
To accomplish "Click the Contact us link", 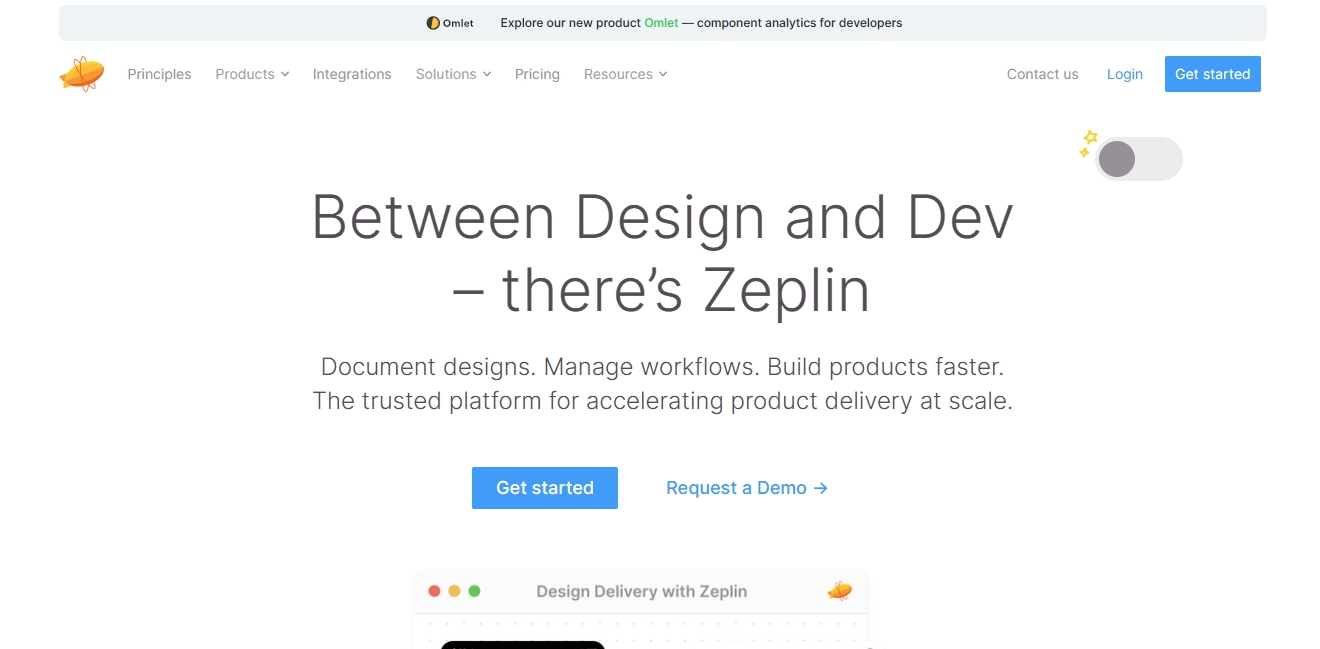I will (1042, 74).
